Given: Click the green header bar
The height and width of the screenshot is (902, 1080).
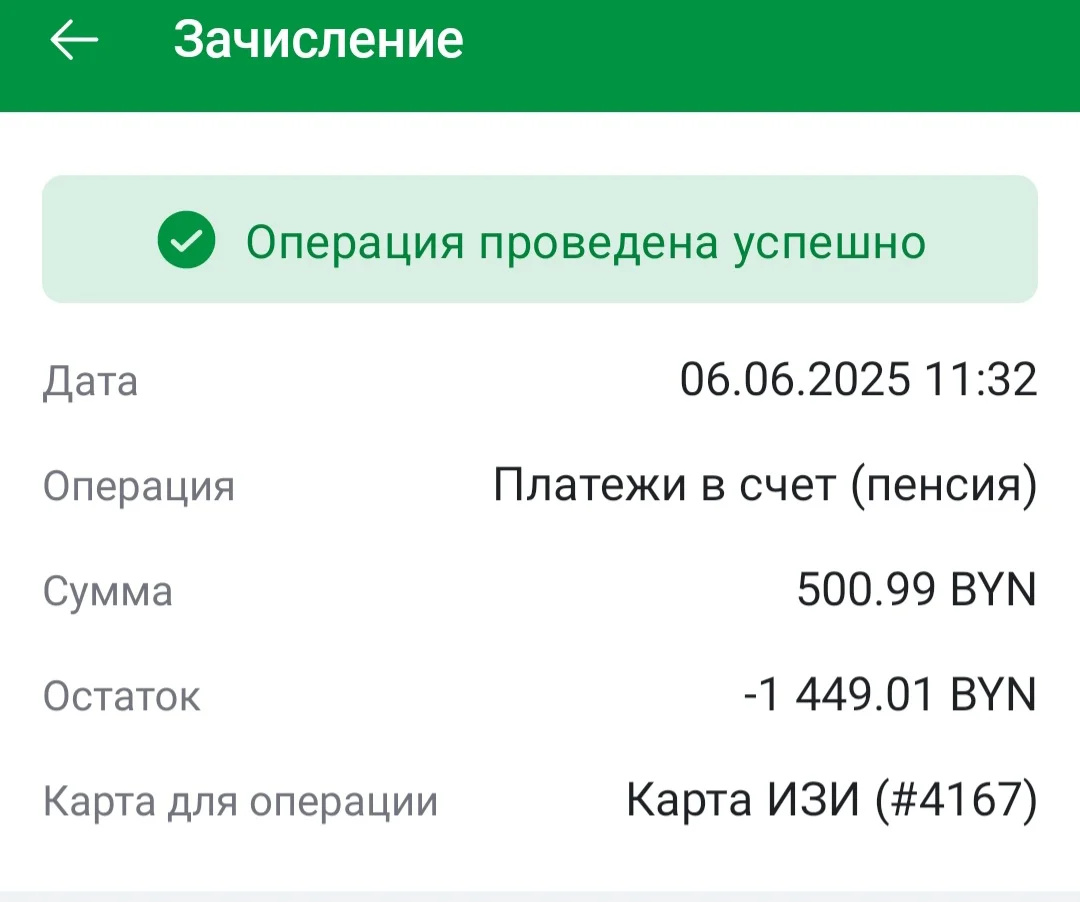Looking at the screenshot, I should [540, 56].
